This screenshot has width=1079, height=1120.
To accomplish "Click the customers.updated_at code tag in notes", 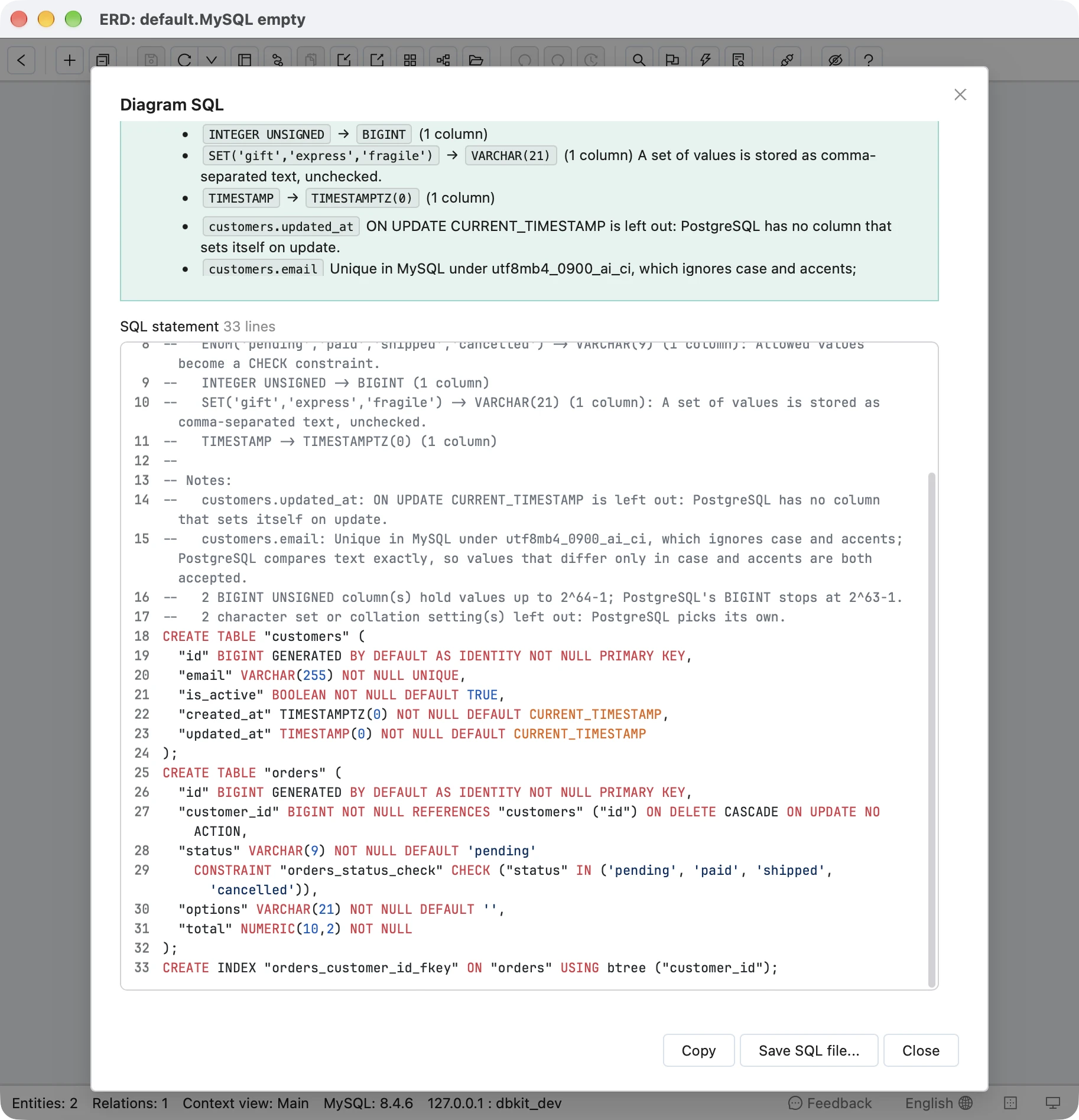I will [x=281, y=226].
